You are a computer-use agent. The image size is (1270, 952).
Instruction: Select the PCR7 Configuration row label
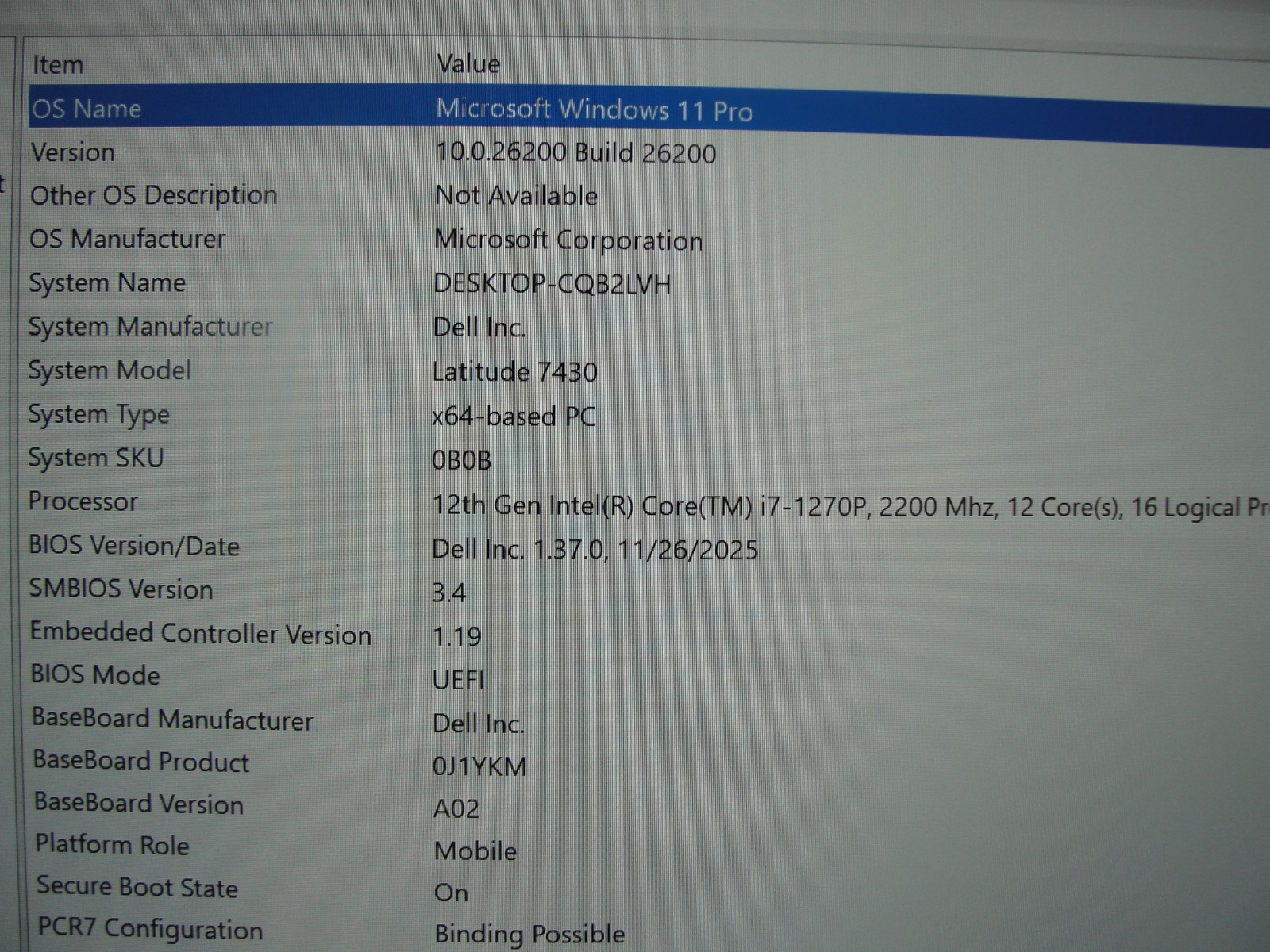150,929
